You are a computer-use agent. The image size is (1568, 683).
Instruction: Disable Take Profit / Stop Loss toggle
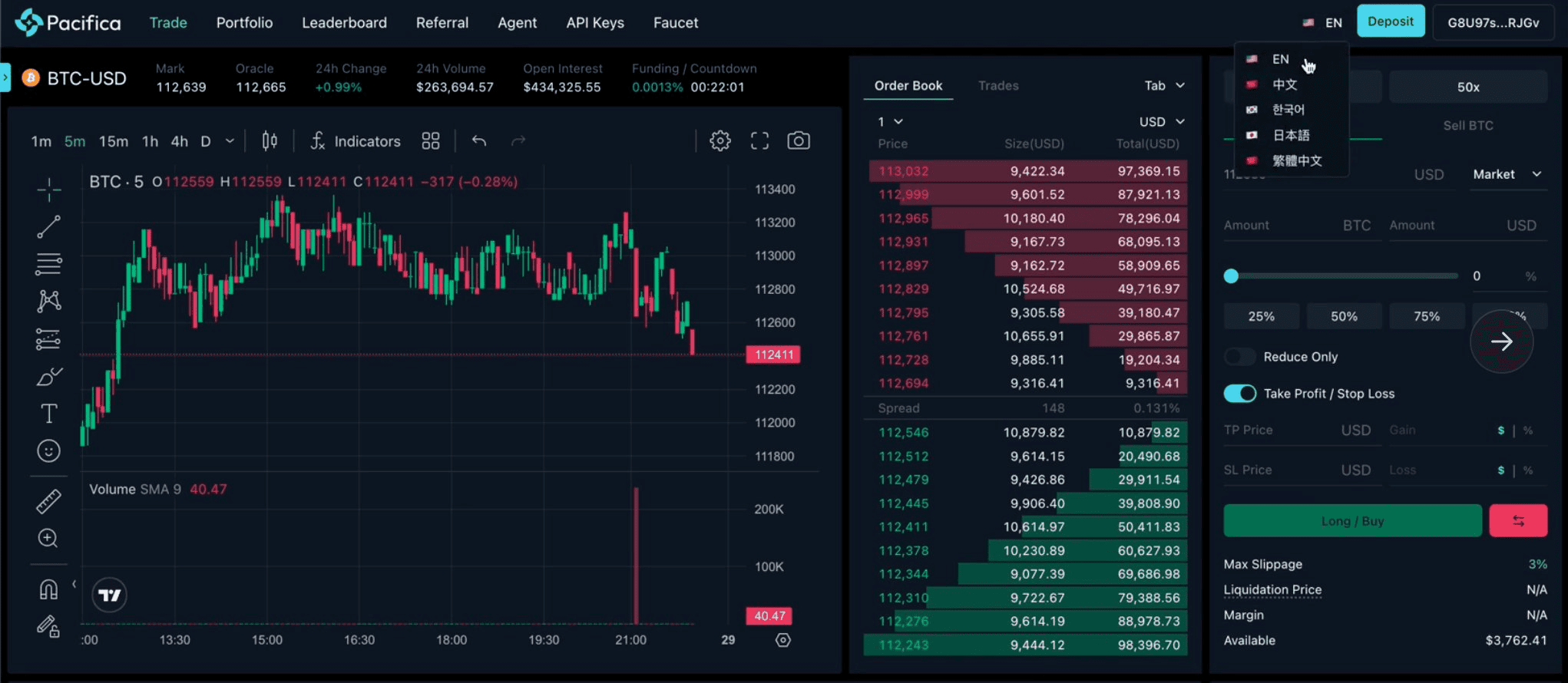(1239, 394)
